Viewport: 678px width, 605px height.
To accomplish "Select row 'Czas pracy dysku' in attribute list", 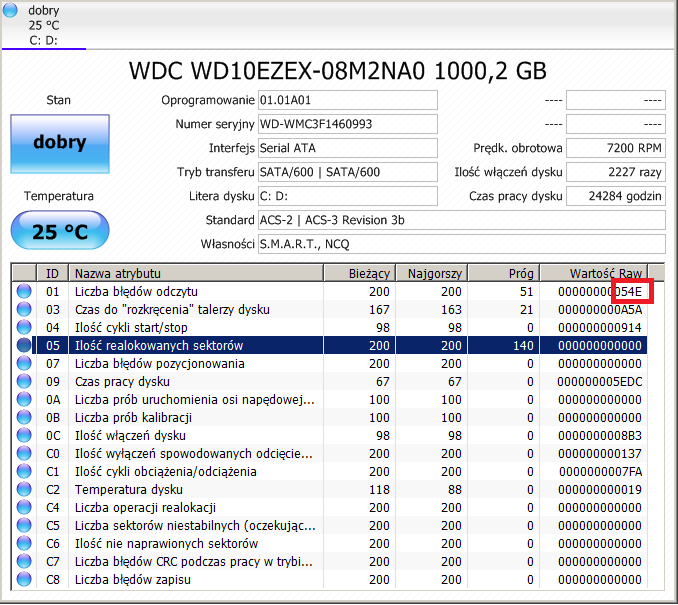I will [329, 381].
